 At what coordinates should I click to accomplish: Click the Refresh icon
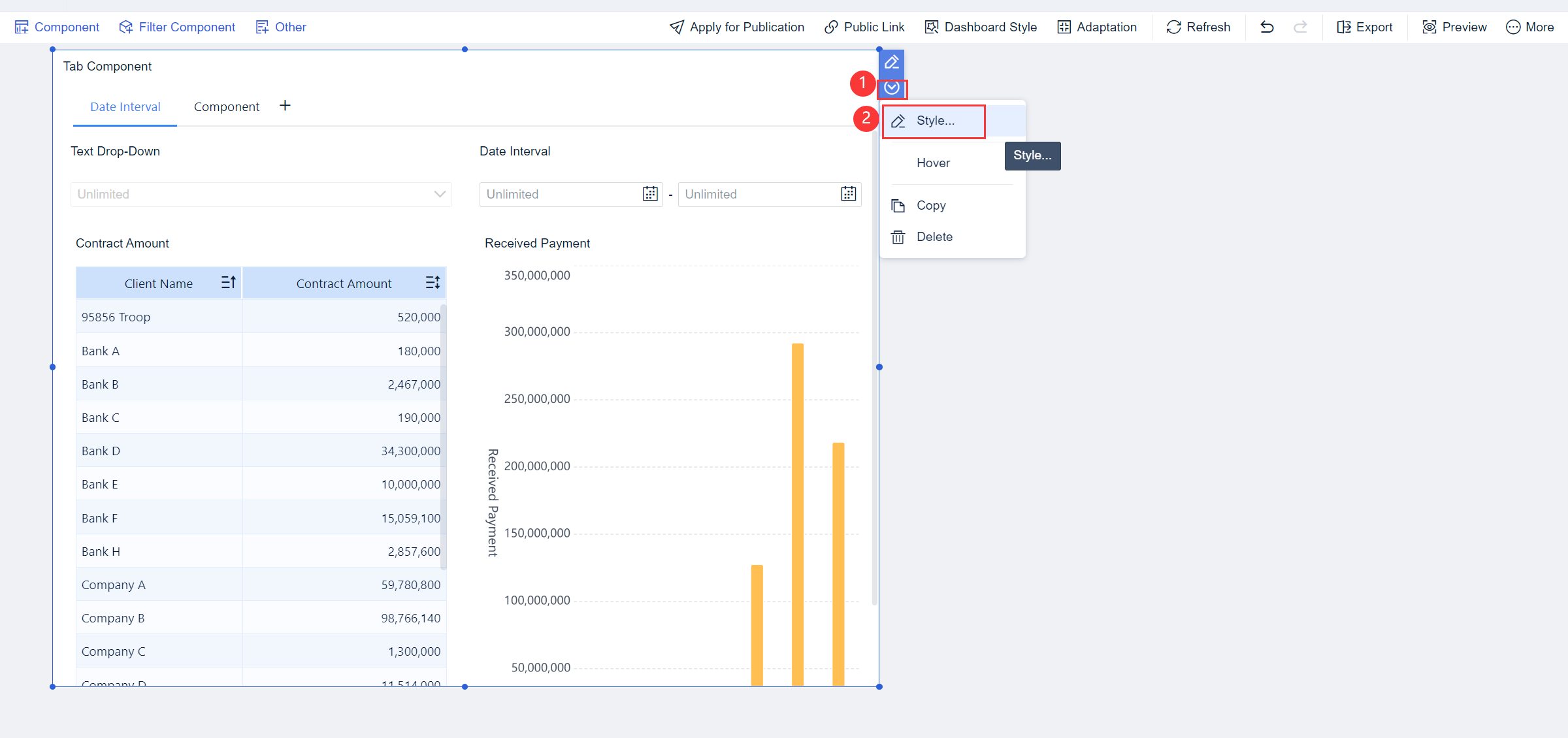coord(1173,27)
